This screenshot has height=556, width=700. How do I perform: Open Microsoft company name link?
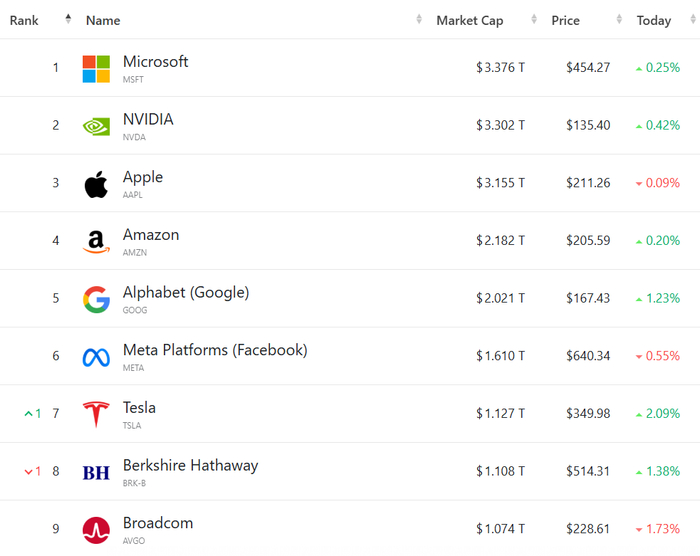coord(155,62)
